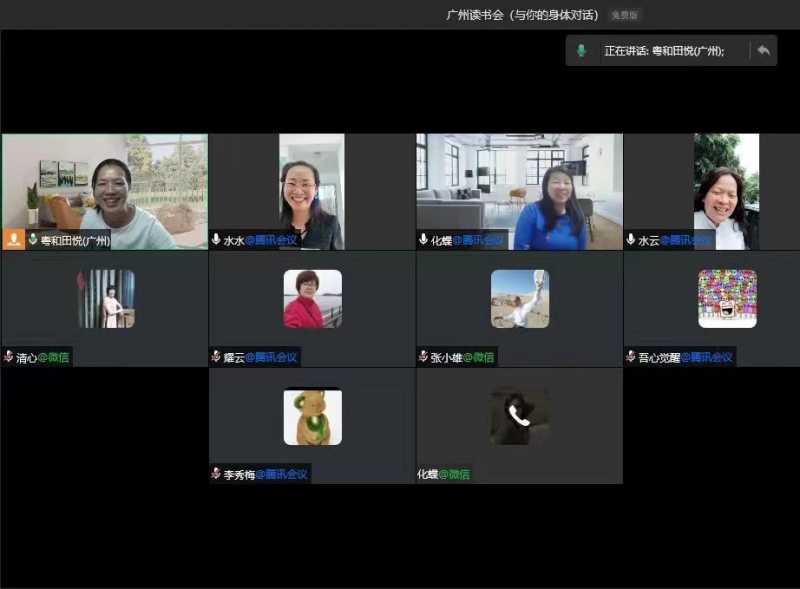Click the 正在讲话 speaker name text
Screen dimensions: 800x589
click(x=664, y=51)
